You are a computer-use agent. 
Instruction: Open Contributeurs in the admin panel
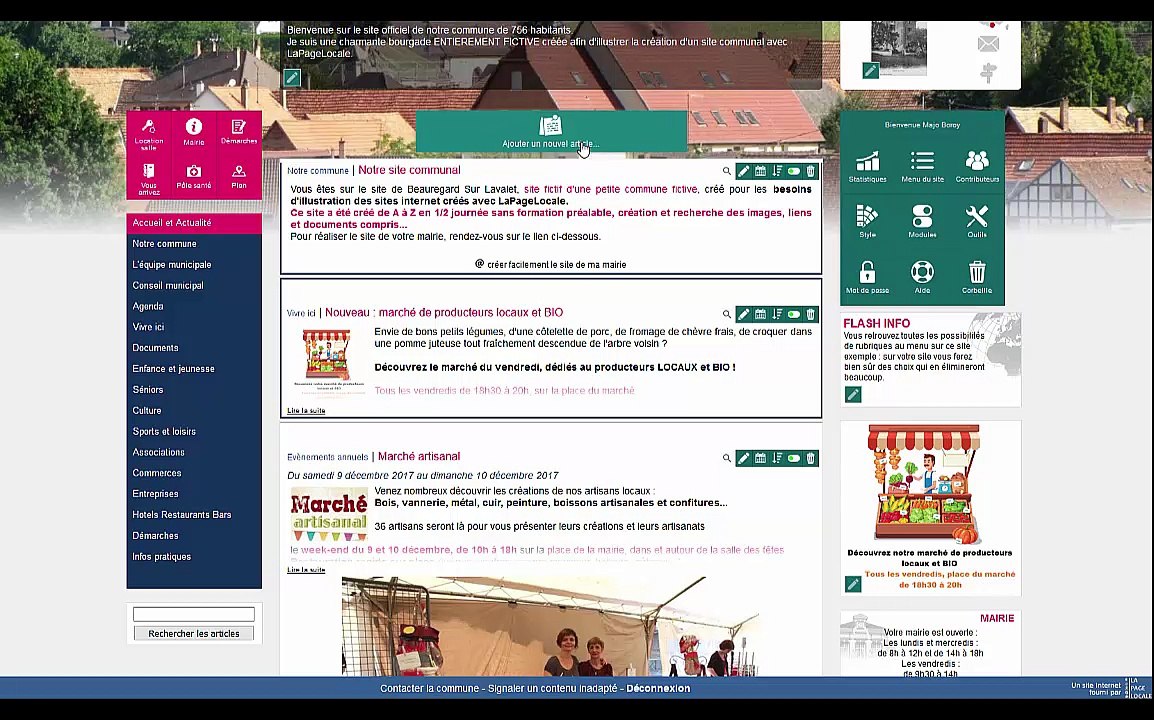pyautogui.click(x=977, y=166)
